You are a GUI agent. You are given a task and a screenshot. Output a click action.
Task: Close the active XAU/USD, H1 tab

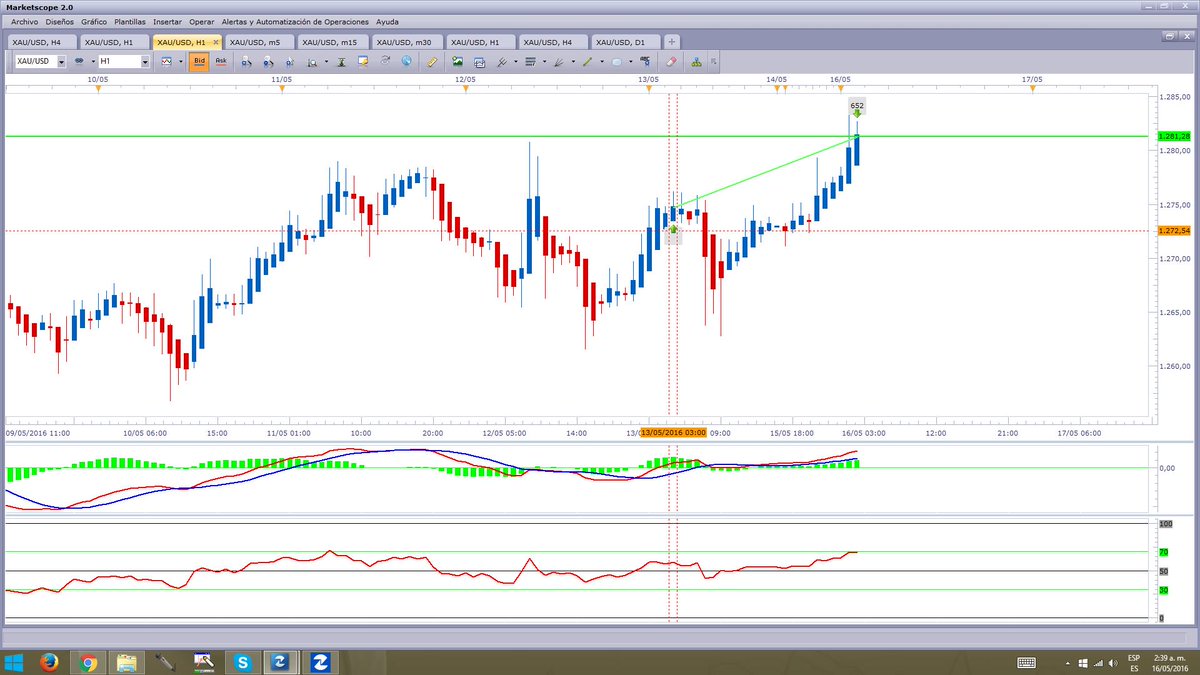coord(217,42)
